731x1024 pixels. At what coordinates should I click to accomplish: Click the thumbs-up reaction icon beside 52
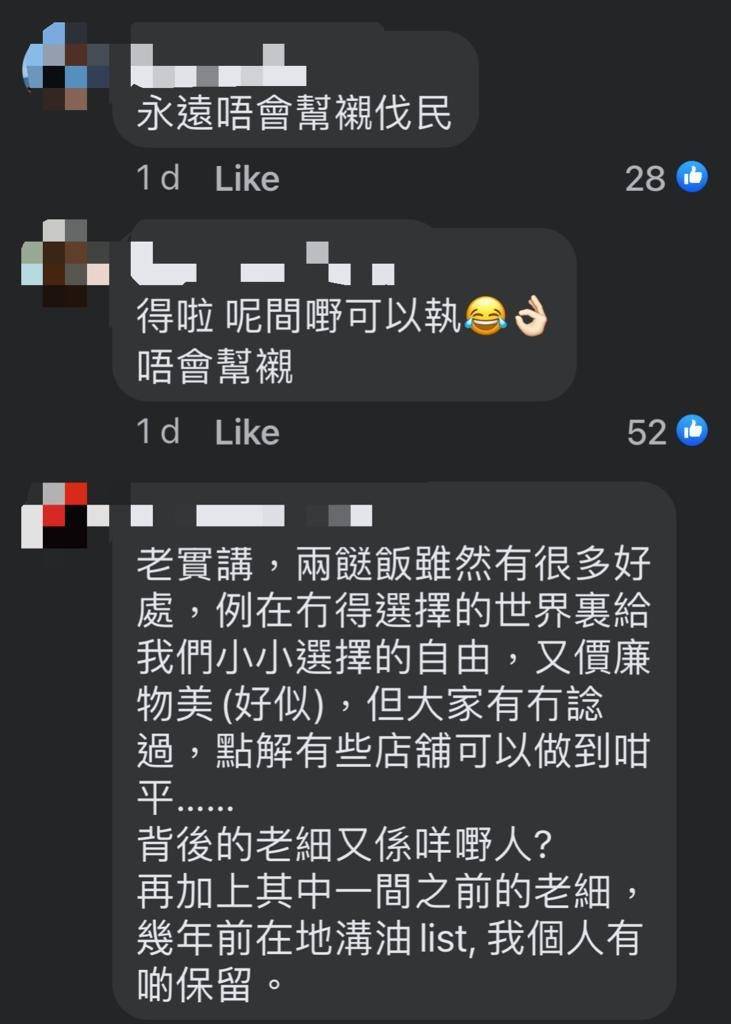coord(692,430)
